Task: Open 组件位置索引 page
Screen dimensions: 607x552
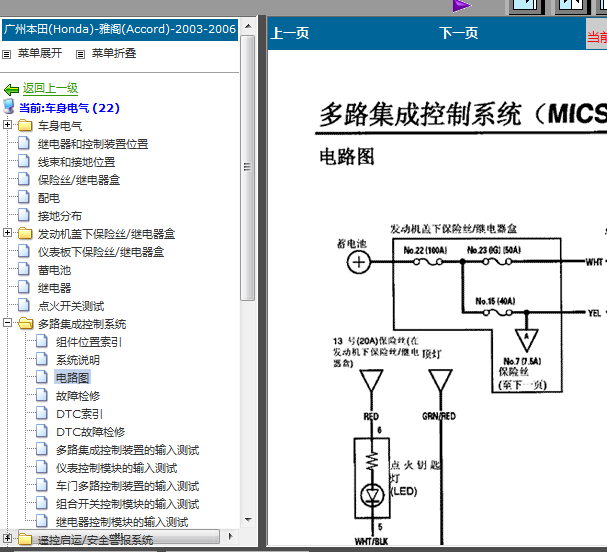Action: click(x=89, y=342)
